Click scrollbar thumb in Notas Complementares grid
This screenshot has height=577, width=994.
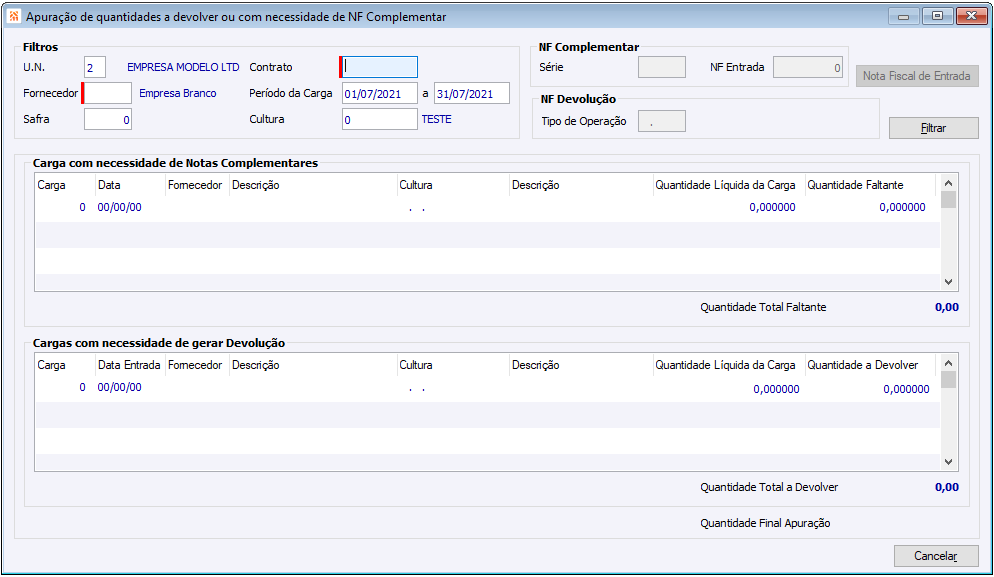point(948,200)
